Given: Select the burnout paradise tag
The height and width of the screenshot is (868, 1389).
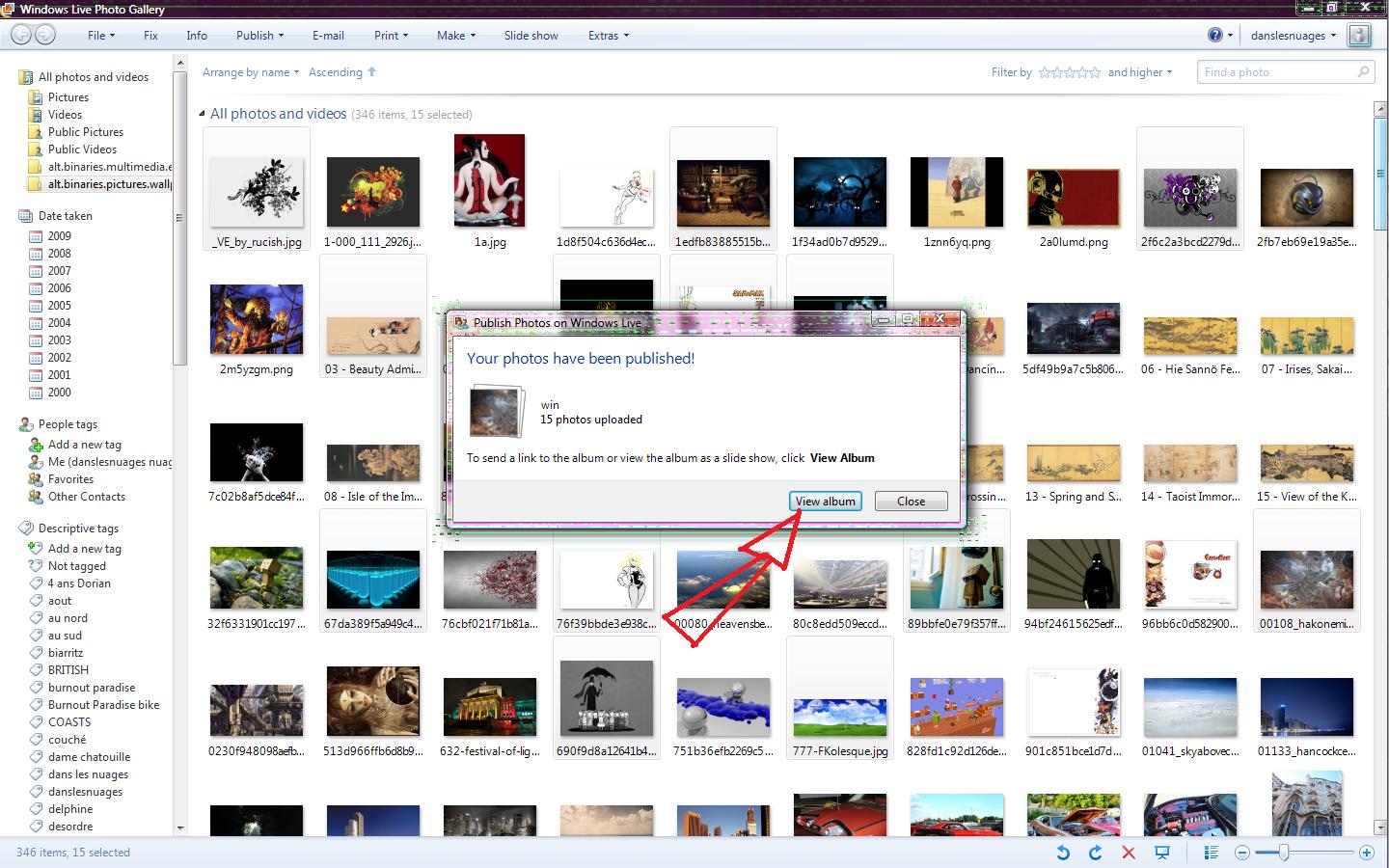Looking at the screenshot, I should 91,688.
